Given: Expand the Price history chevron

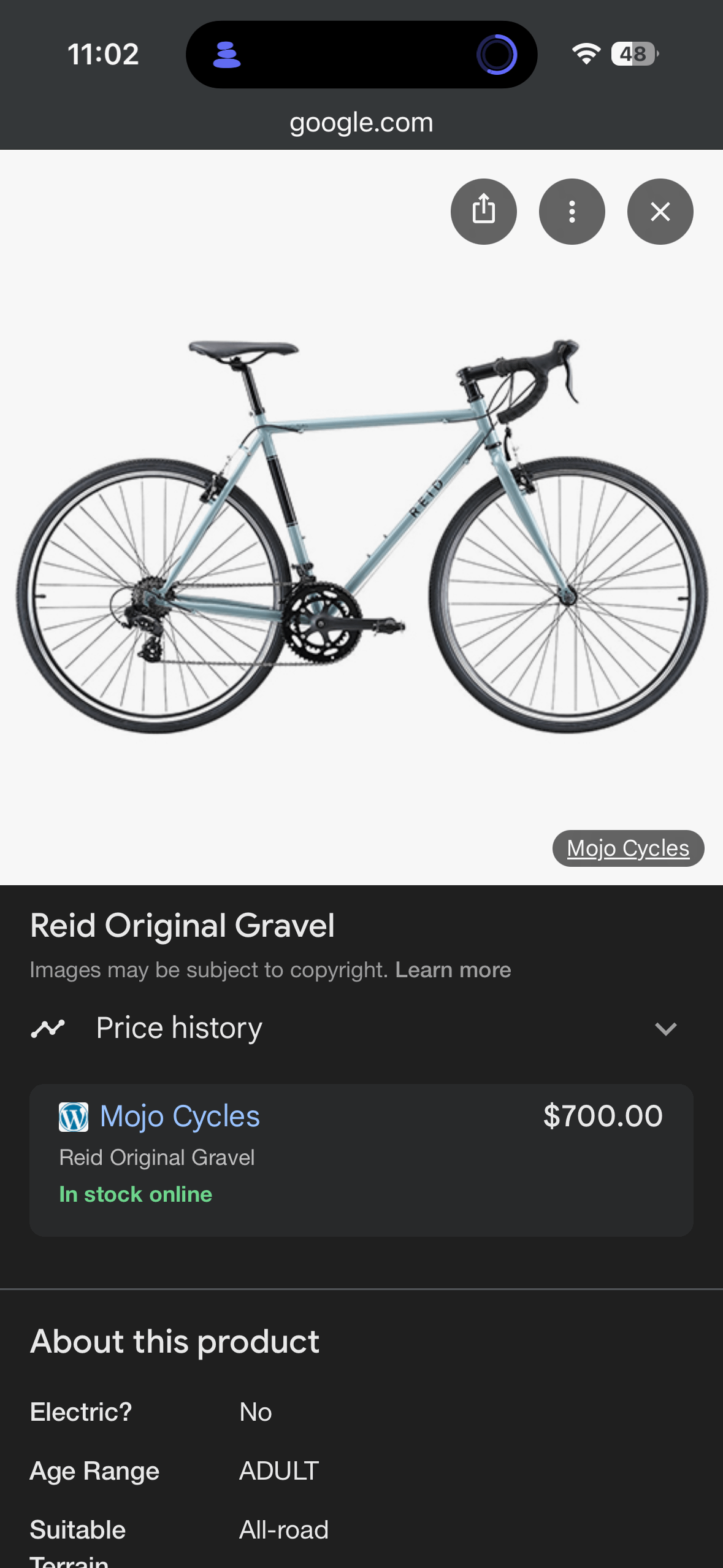Looking at the screenshot, I should [x=665, y=1029].
